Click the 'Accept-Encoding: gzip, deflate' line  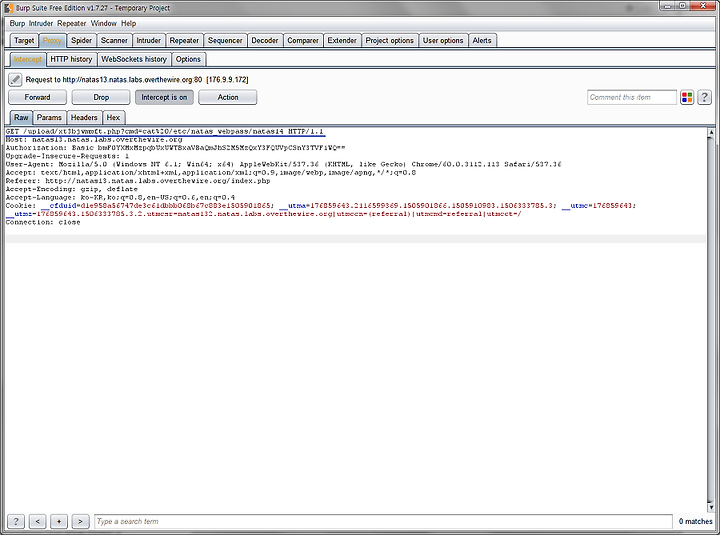point(72,189)
